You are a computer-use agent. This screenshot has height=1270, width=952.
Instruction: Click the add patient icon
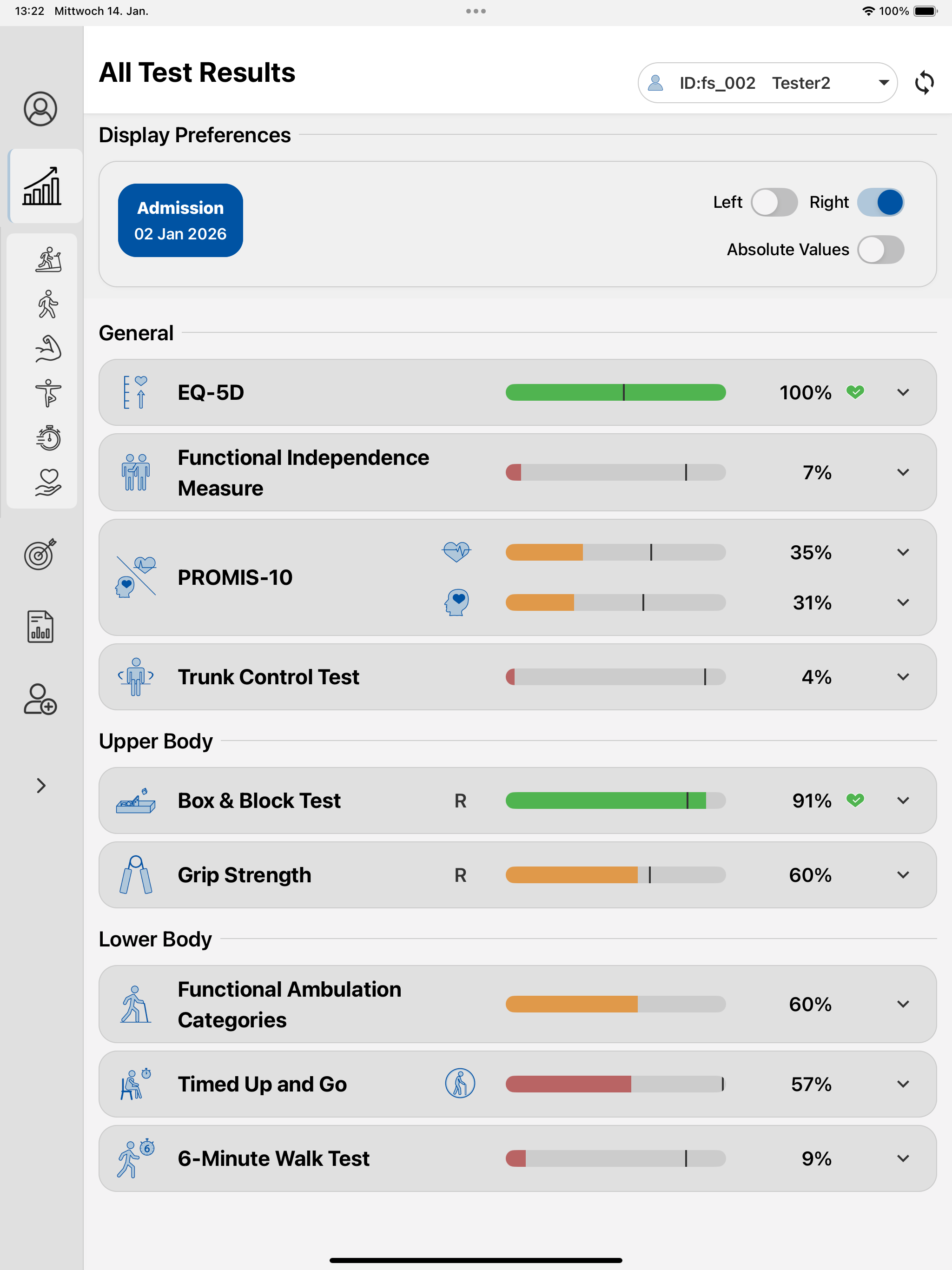pyautogui.click(x=40, y=699)
